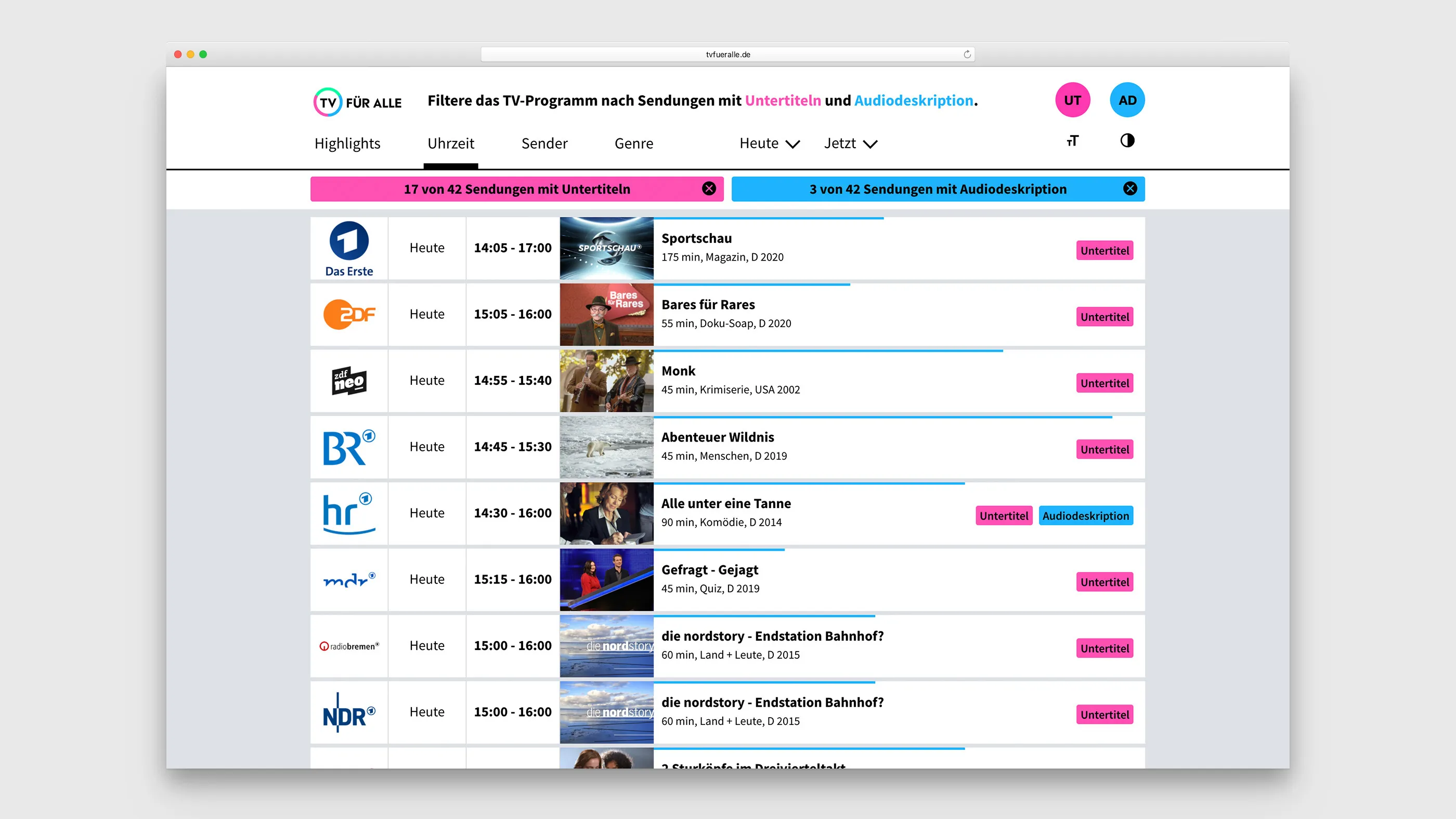Click the Untertitel tag on Sportschau
The image size is (1456, 819).
pyautogui.click(x=1104, y=251)
